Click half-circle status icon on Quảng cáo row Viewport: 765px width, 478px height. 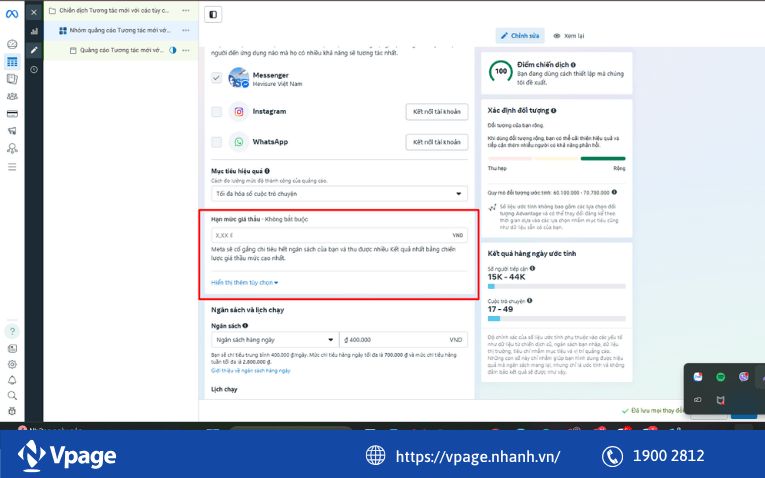[x=172, y=50]
